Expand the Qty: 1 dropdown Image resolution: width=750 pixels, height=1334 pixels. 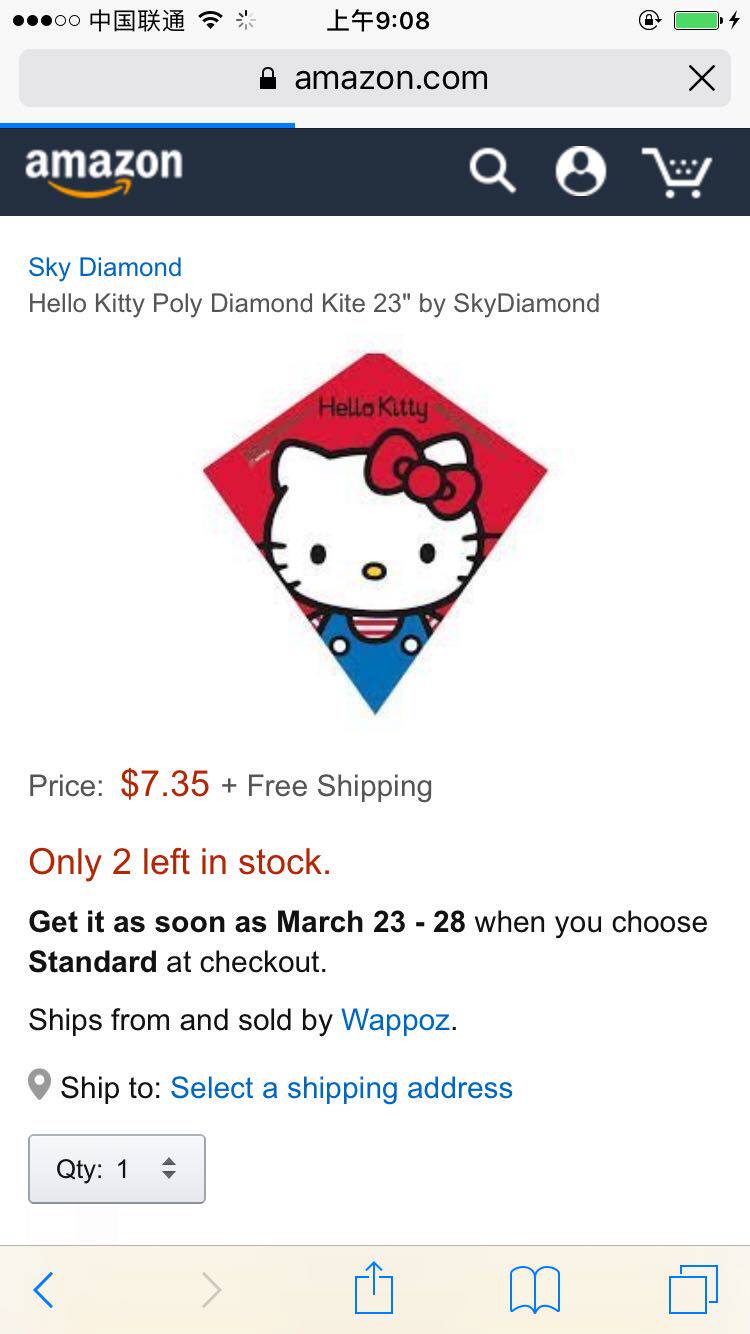[x=117, y=1169]
